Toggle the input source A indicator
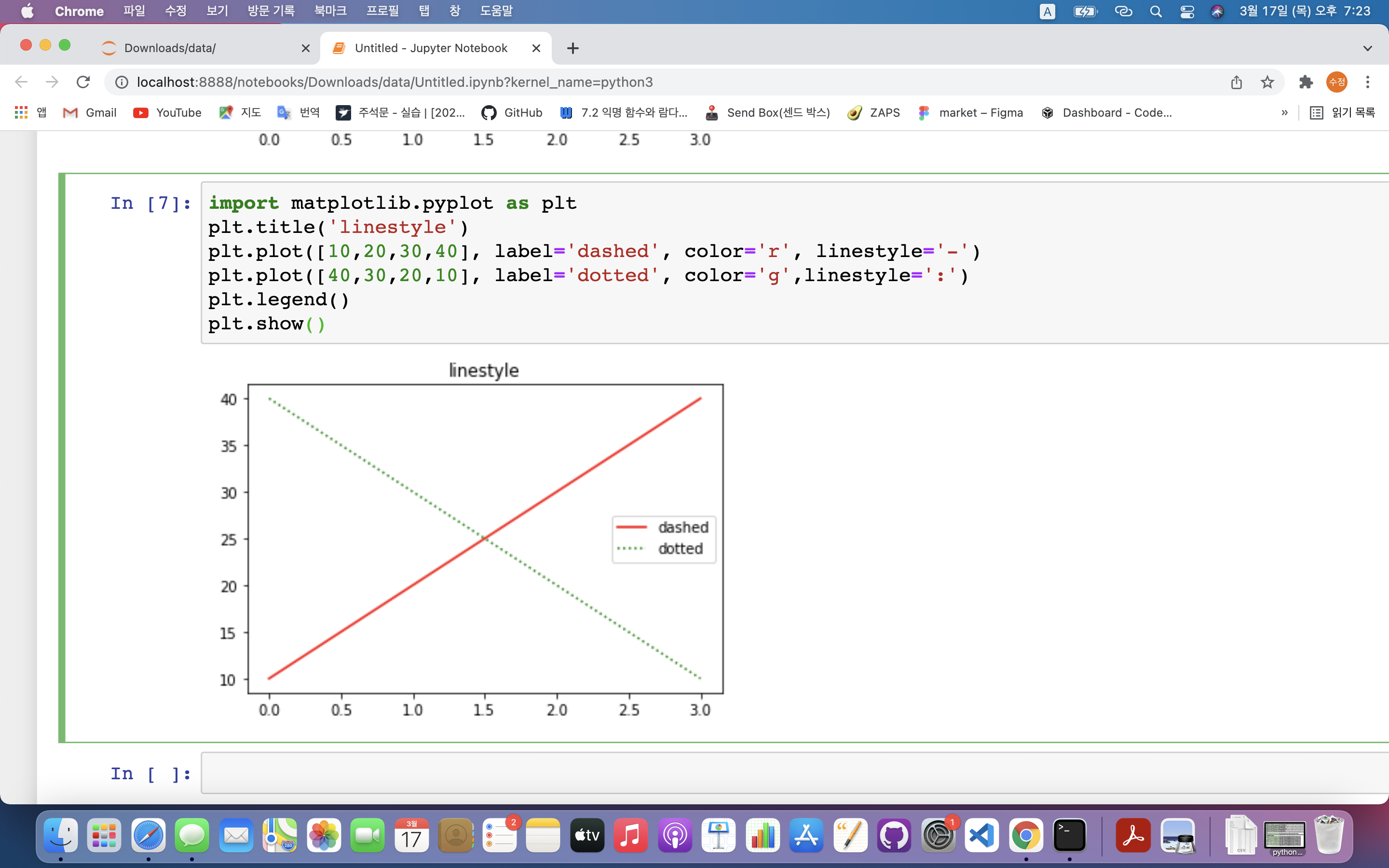 point(1047,12)
